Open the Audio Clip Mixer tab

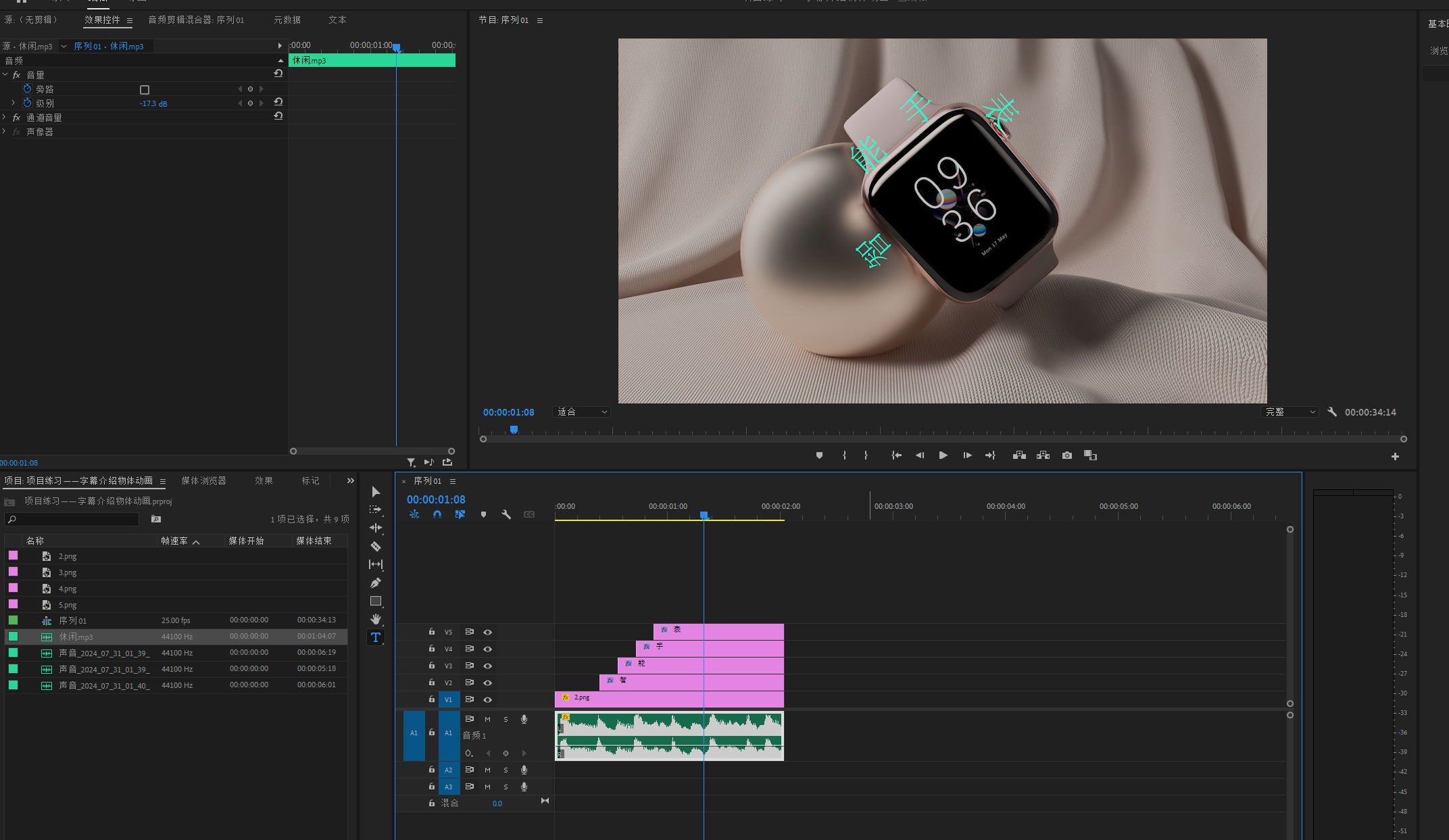click(x=196, y=20)
